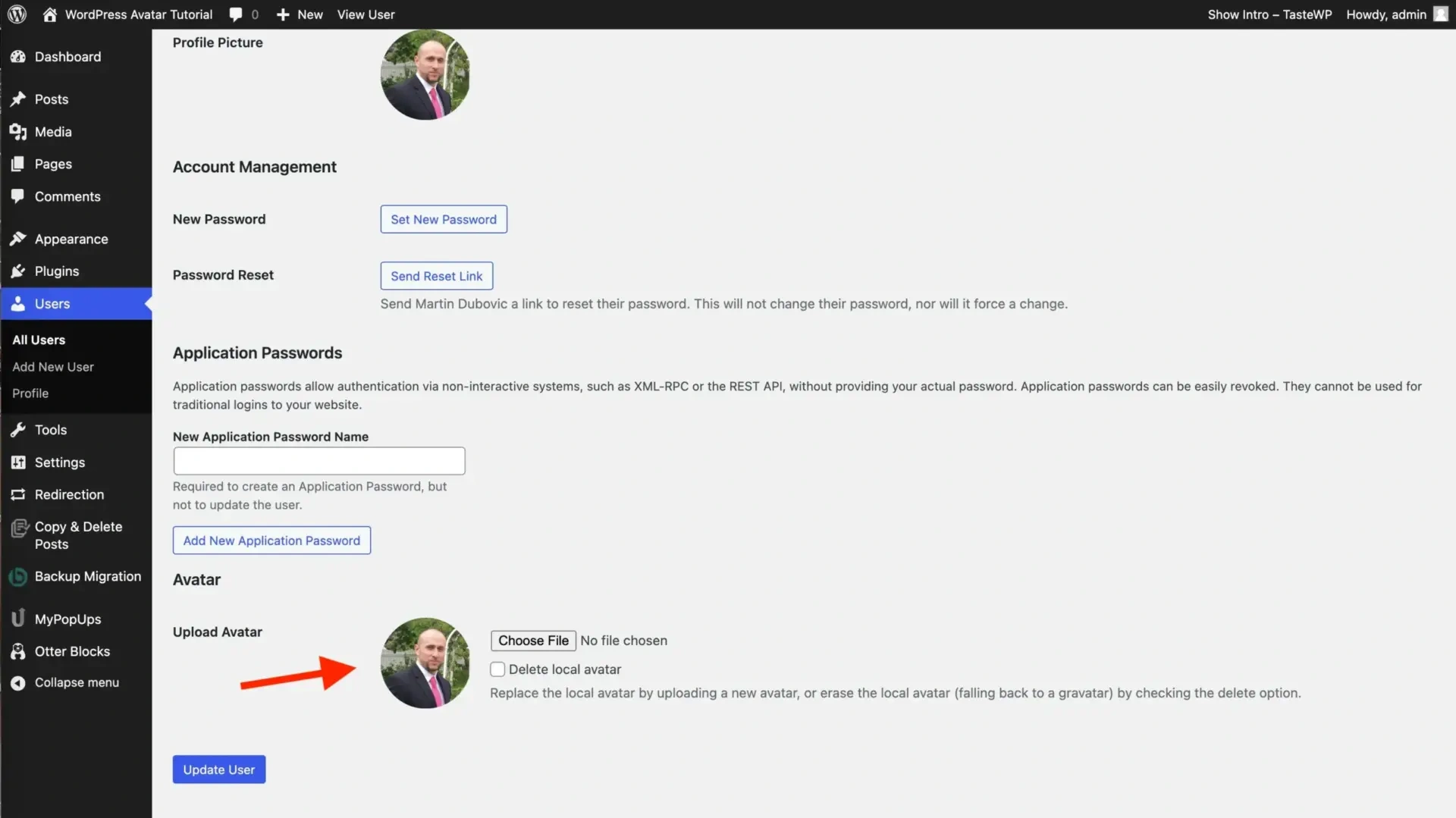Open the Howdy, admin account menu
The image size is (1456, 818).
pos(1395,14)
